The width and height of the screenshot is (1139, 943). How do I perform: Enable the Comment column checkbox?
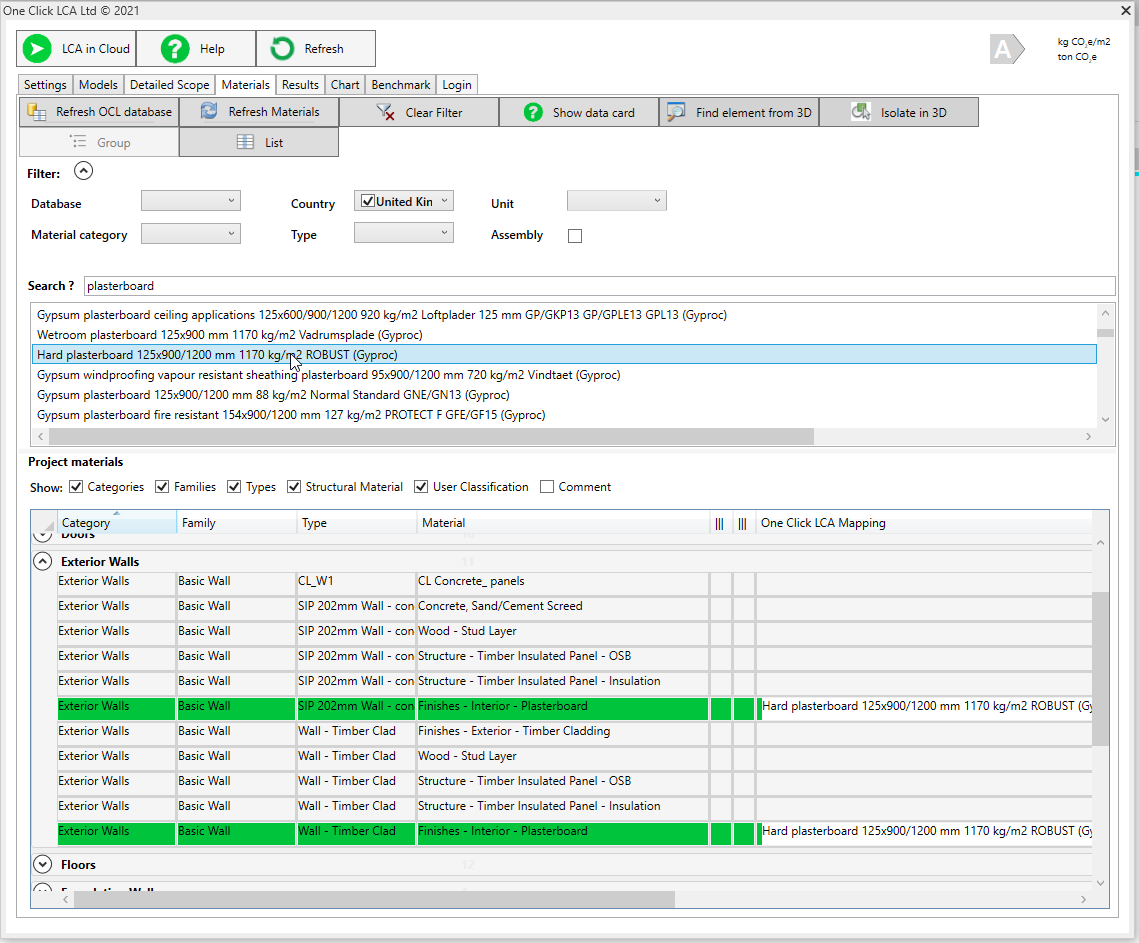coord(547,487)
